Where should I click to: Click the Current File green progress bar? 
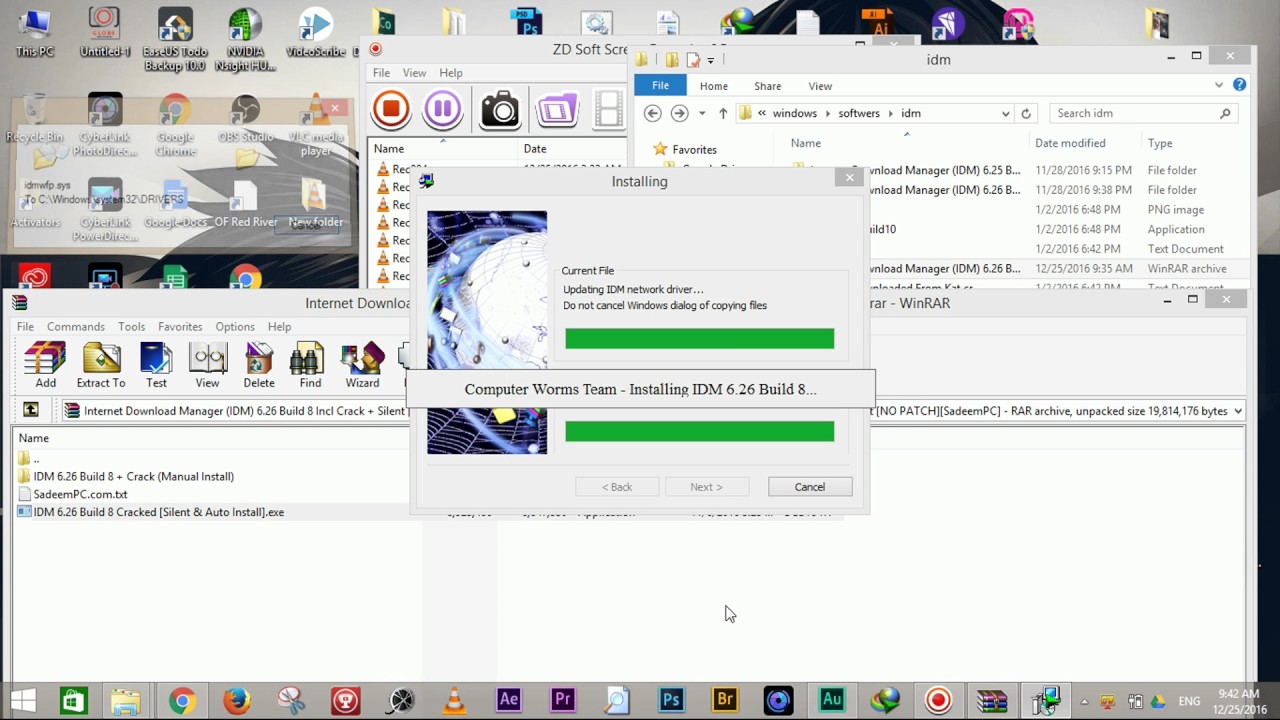699,339
